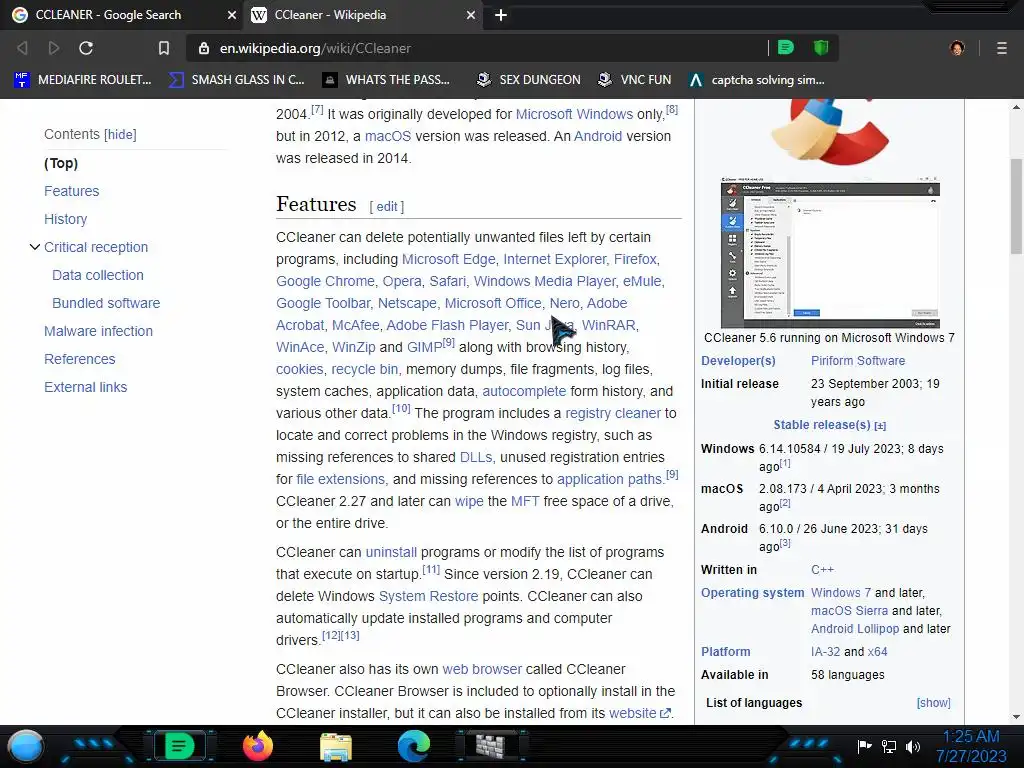
Task: Close the CCleaner - Wikipedia tab
Action: [x=471, y=15]
